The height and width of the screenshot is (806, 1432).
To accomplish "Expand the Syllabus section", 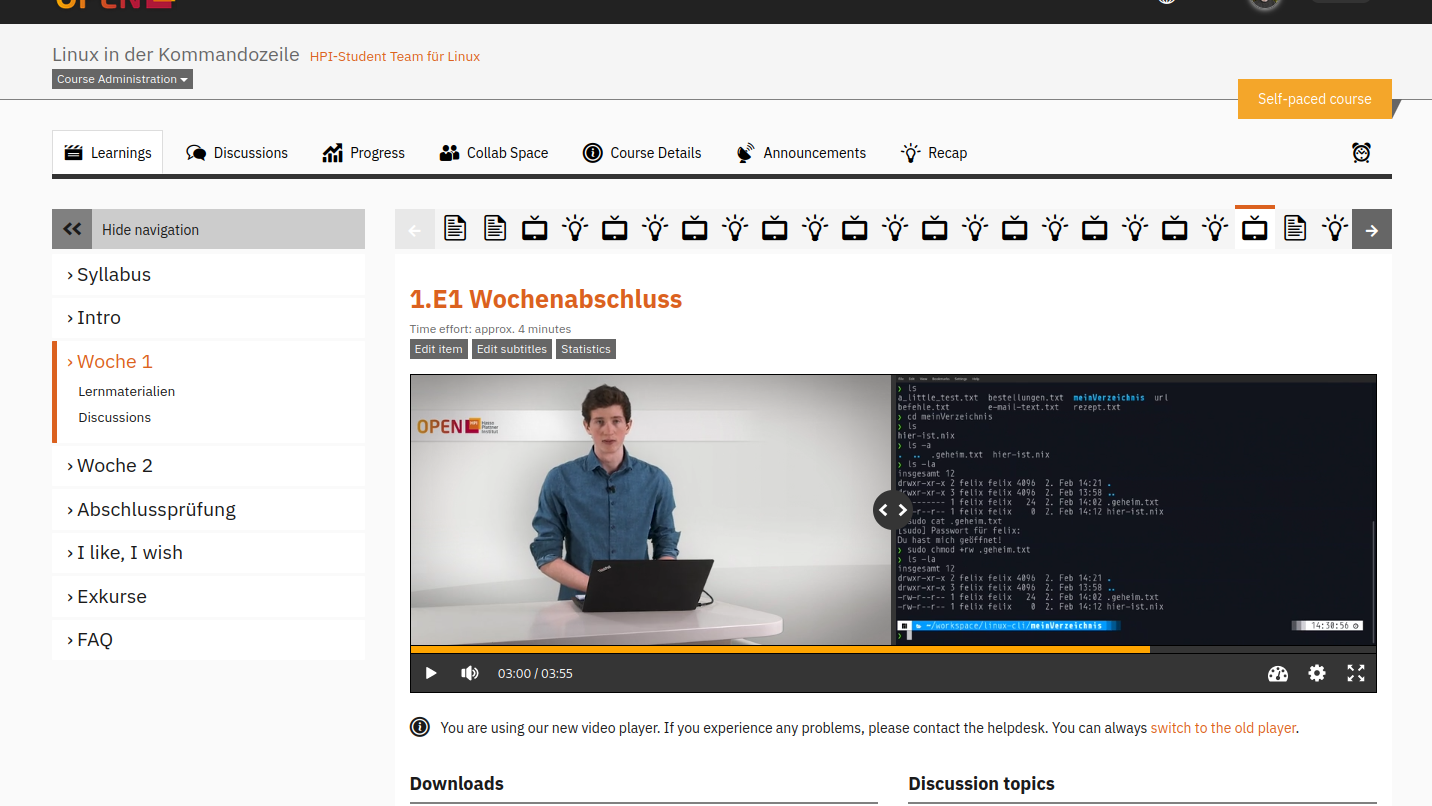I will point(113,275).
